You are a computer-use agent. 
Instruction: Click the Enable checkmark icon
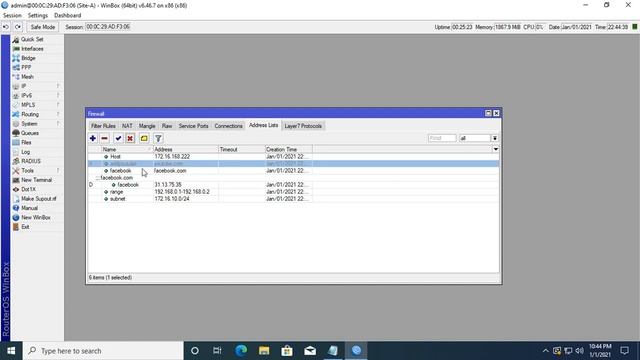(x=118, y=138)
